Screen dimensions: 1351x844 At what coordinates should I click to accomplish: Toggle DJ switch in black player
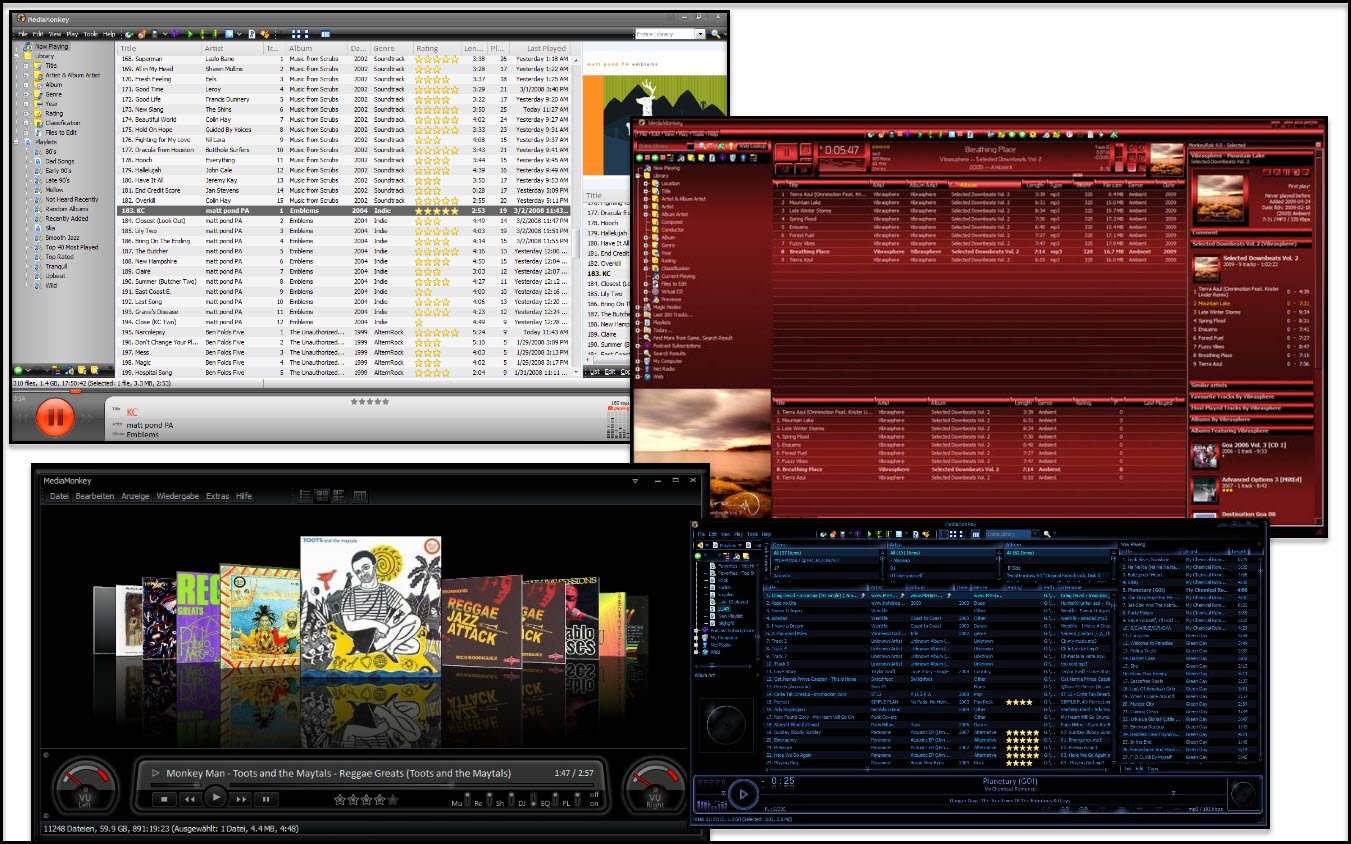pyautogui.click(x=534, y=799)
